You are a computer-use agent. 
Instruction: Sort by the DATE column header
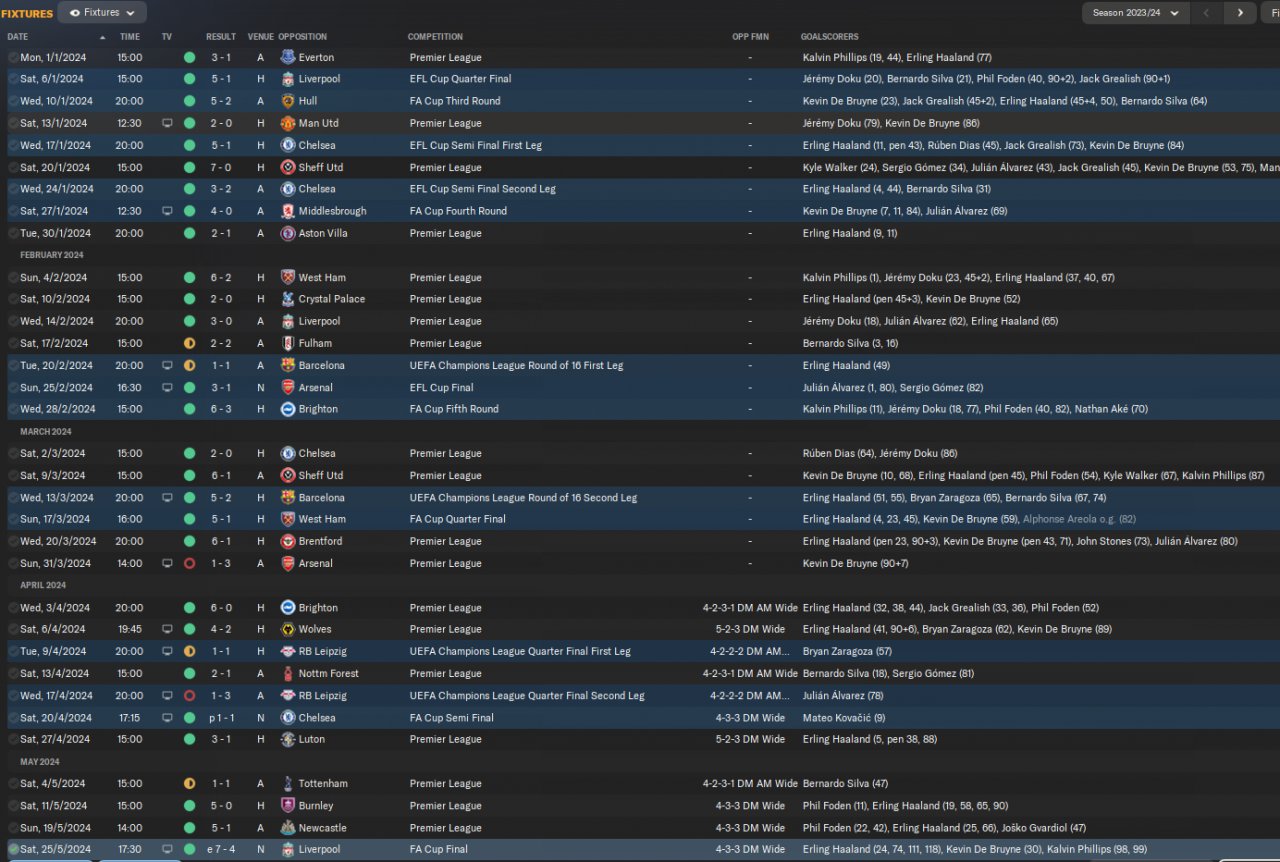click(x=18, y=37)
